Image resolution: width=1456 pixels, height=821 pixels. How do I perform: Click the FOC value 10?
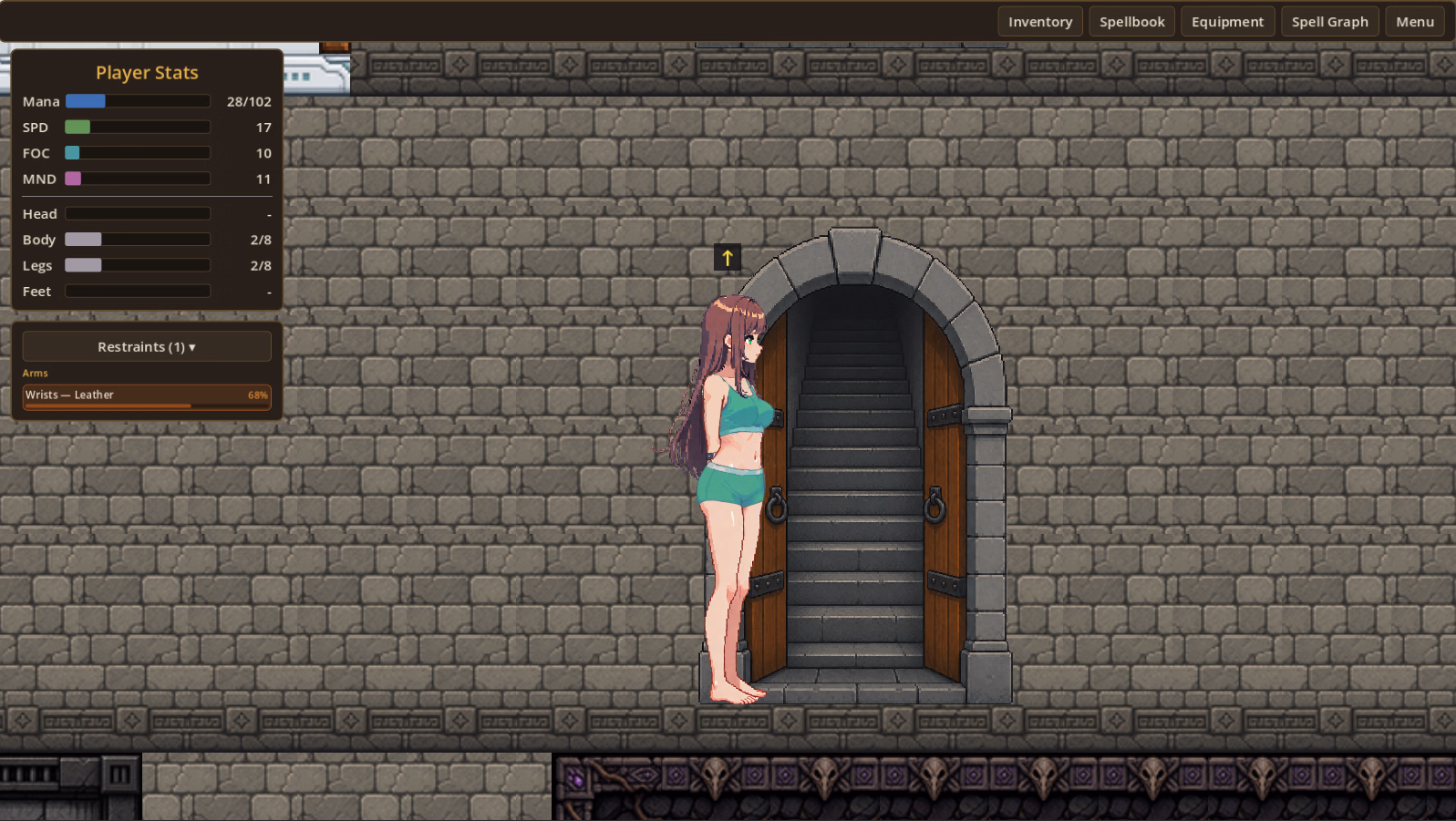tap(263, 153)
